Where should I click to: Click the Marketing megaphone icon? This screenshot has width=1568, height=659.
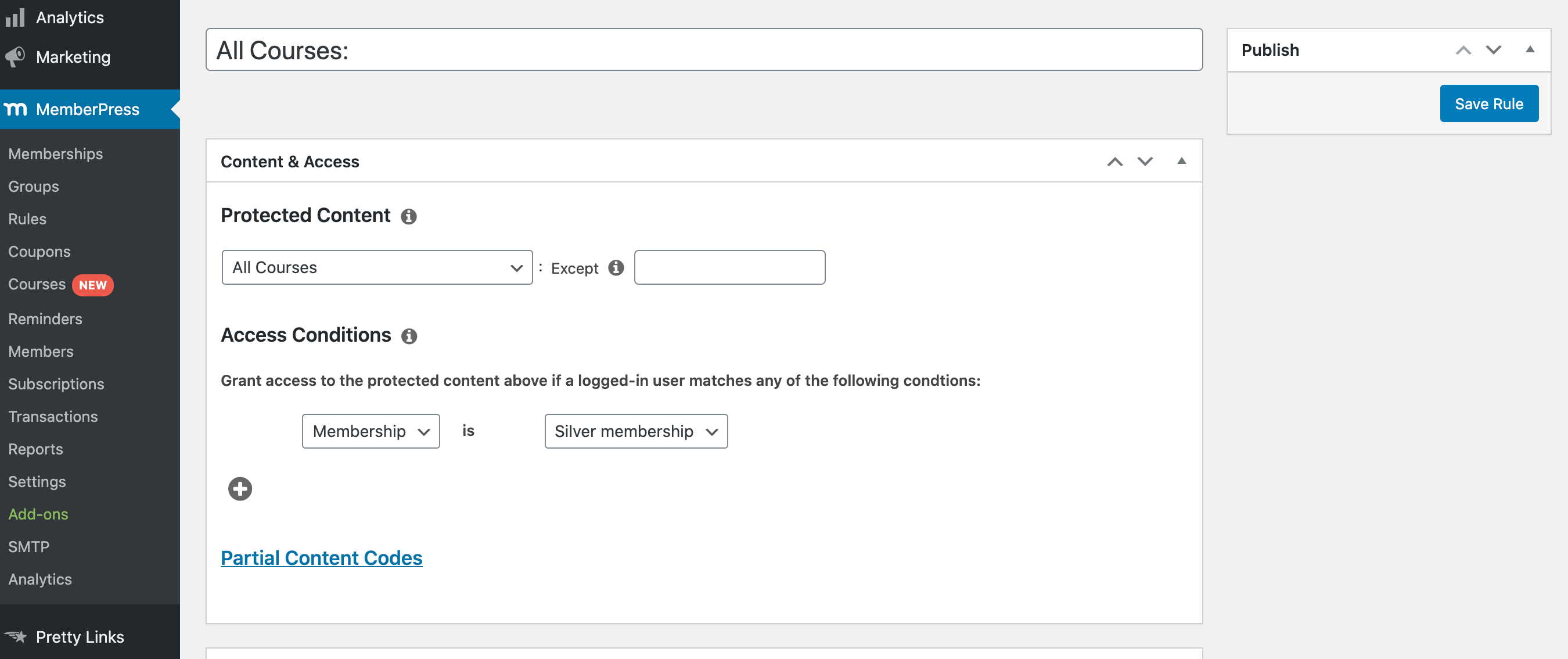point(15,56)
